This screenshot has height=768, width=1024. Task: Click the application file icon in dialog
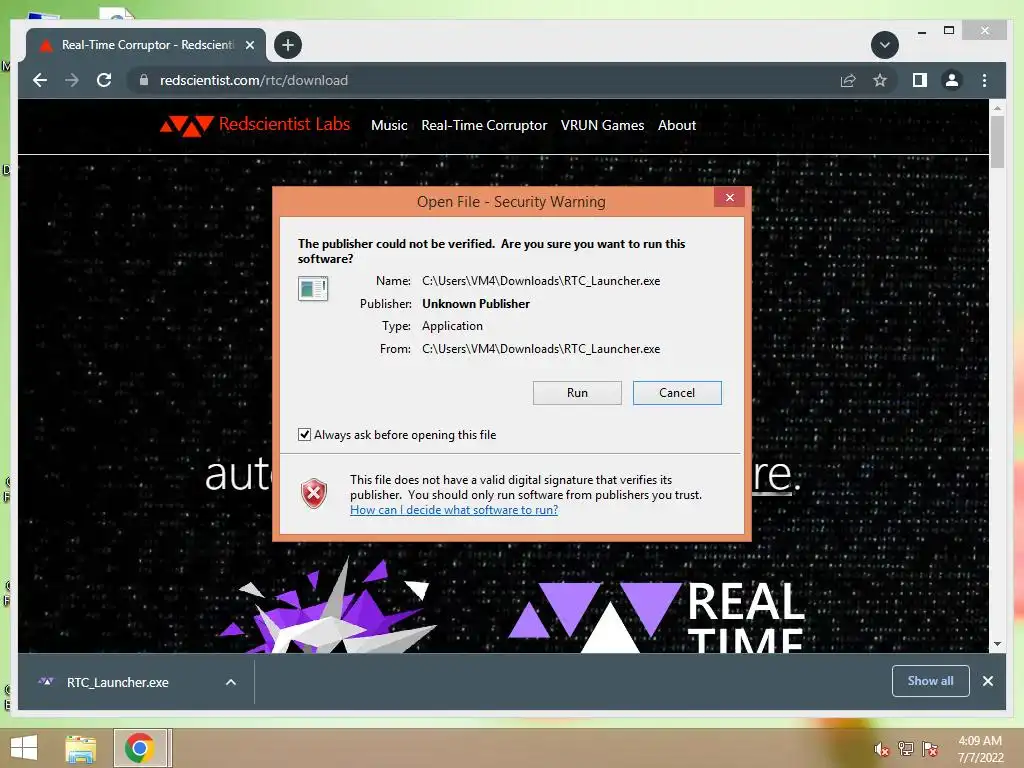[x=313, y=288]
